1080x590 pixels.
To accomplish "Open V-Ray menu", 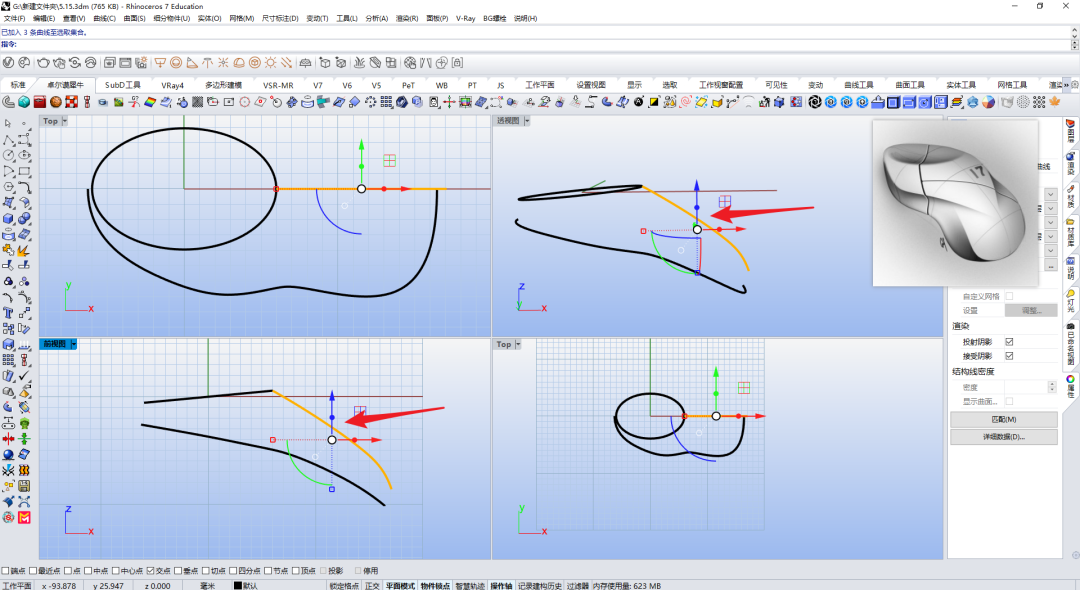I will (466, 19).
